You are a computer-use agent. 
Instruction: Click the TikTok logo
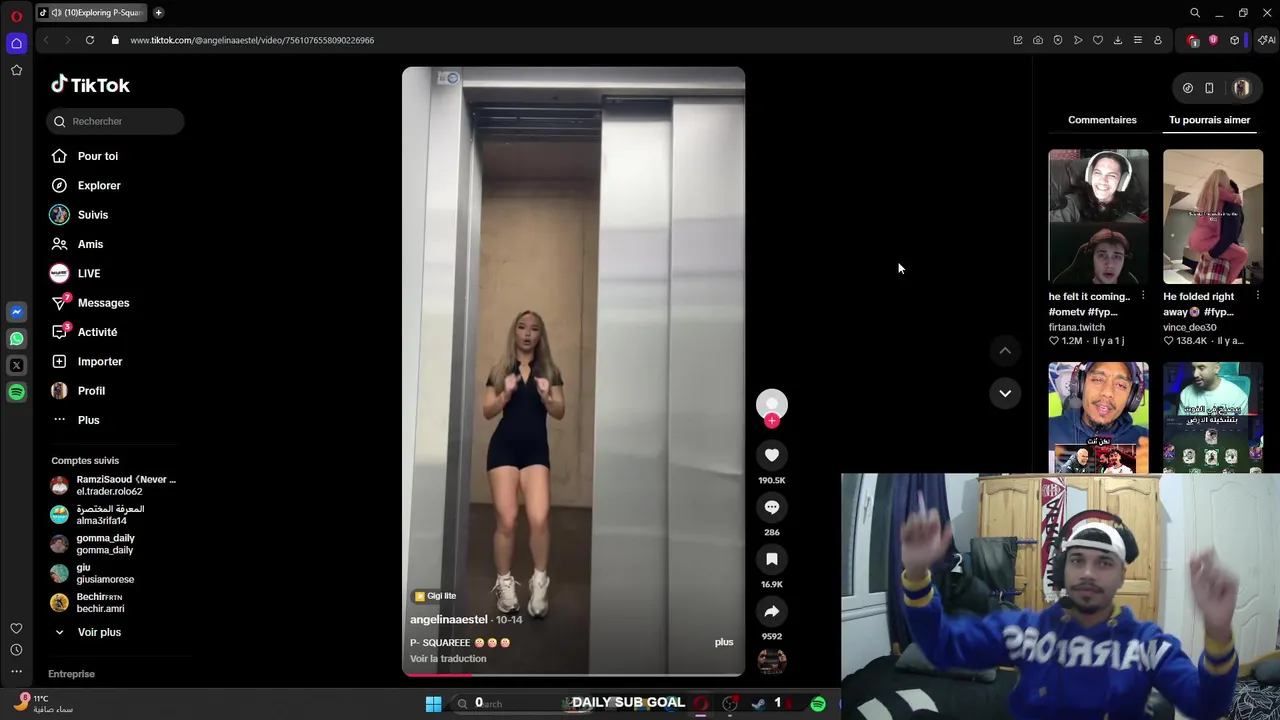pyautogui.click(x=90, y=85)
